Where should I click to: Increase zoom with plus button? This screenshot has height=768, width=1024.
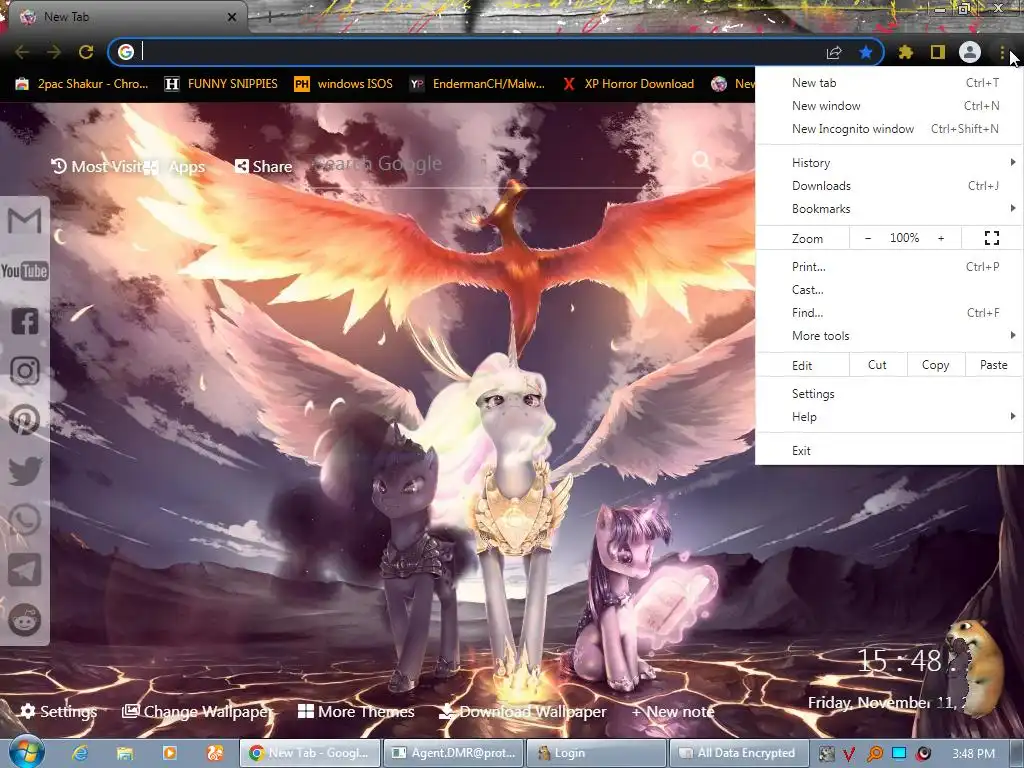tap(941, 238)
